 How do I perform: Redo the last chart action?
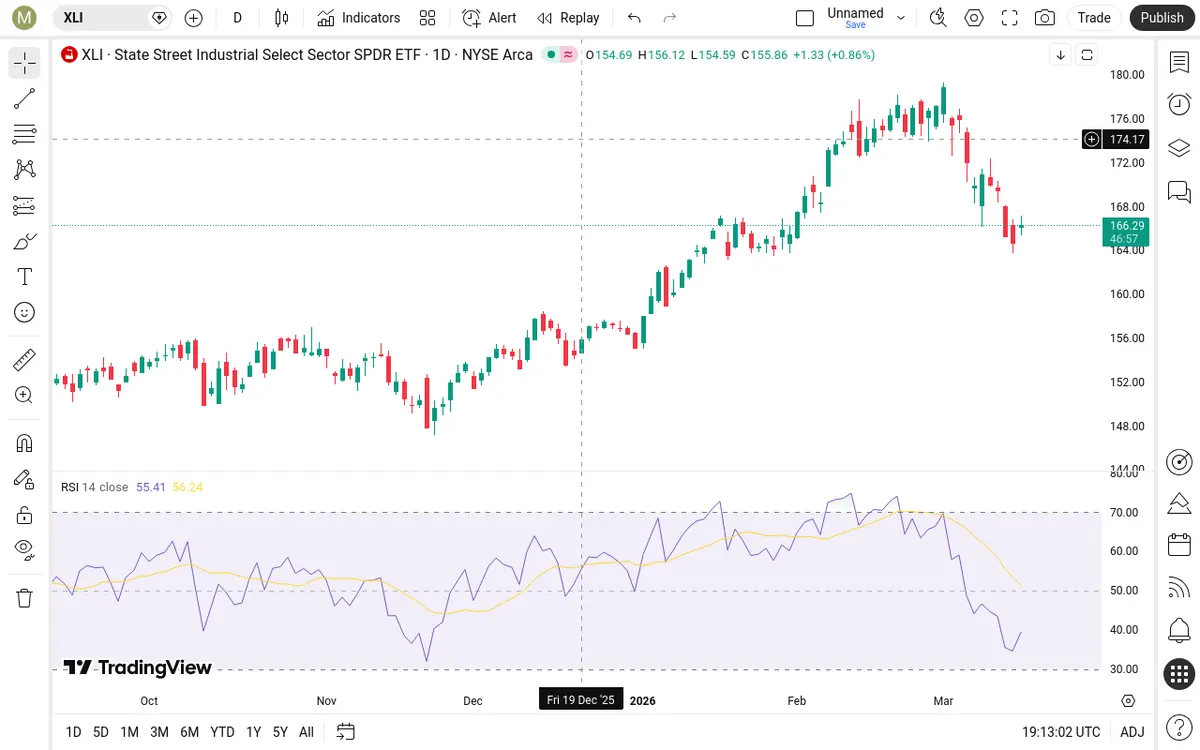click(x=670, y=17)
